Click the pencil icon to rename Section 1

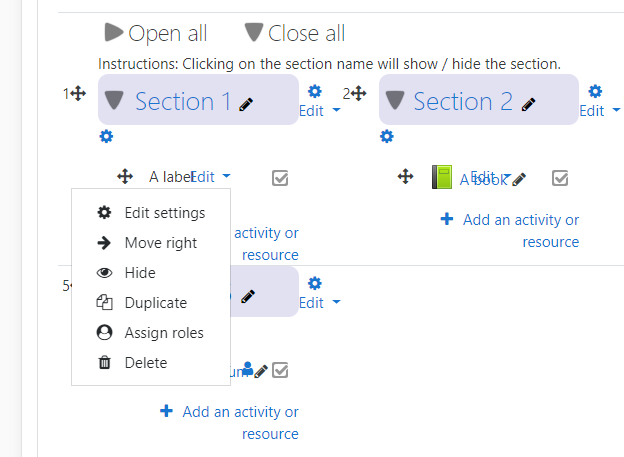point(246,104)
